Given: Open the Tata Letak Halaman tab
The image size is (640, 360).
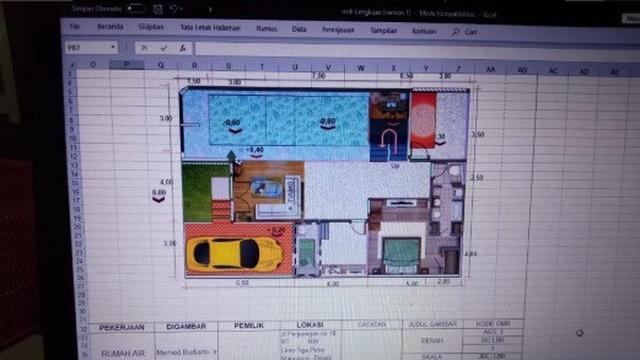Looking at the screenshot, I should point(210,28).
